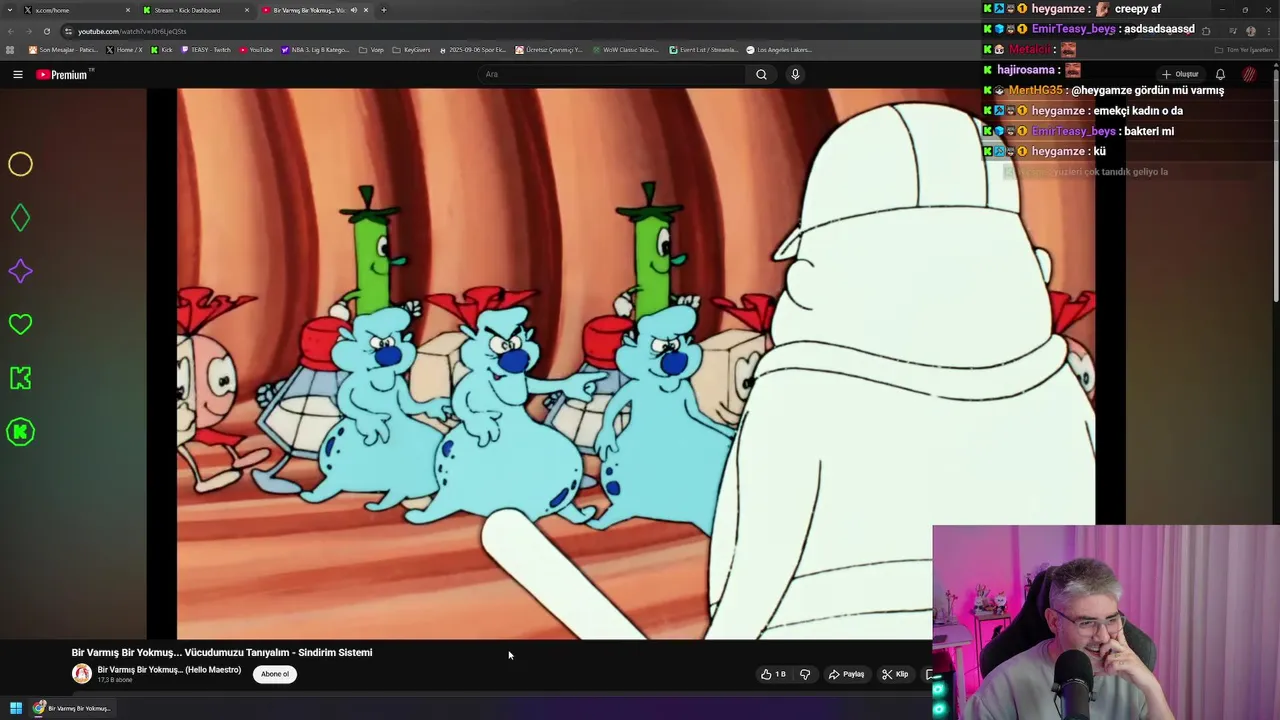Viewport: 1280px width, 720px height.
Task: Open the NBA 3. Lig B Kategori bookmark
Action: coord(315,49)
